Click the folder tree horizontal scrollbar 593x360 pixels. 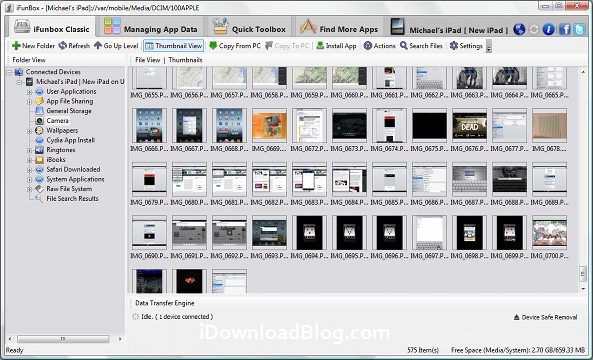coord(63,339)
